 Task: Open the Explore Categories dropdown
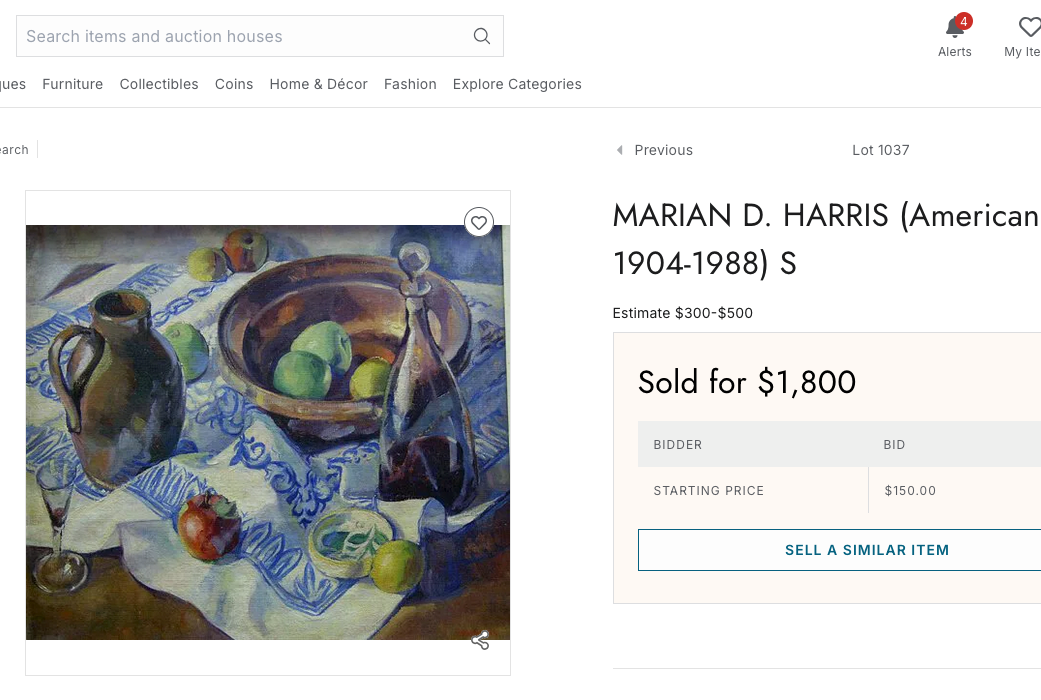(517, 84)
